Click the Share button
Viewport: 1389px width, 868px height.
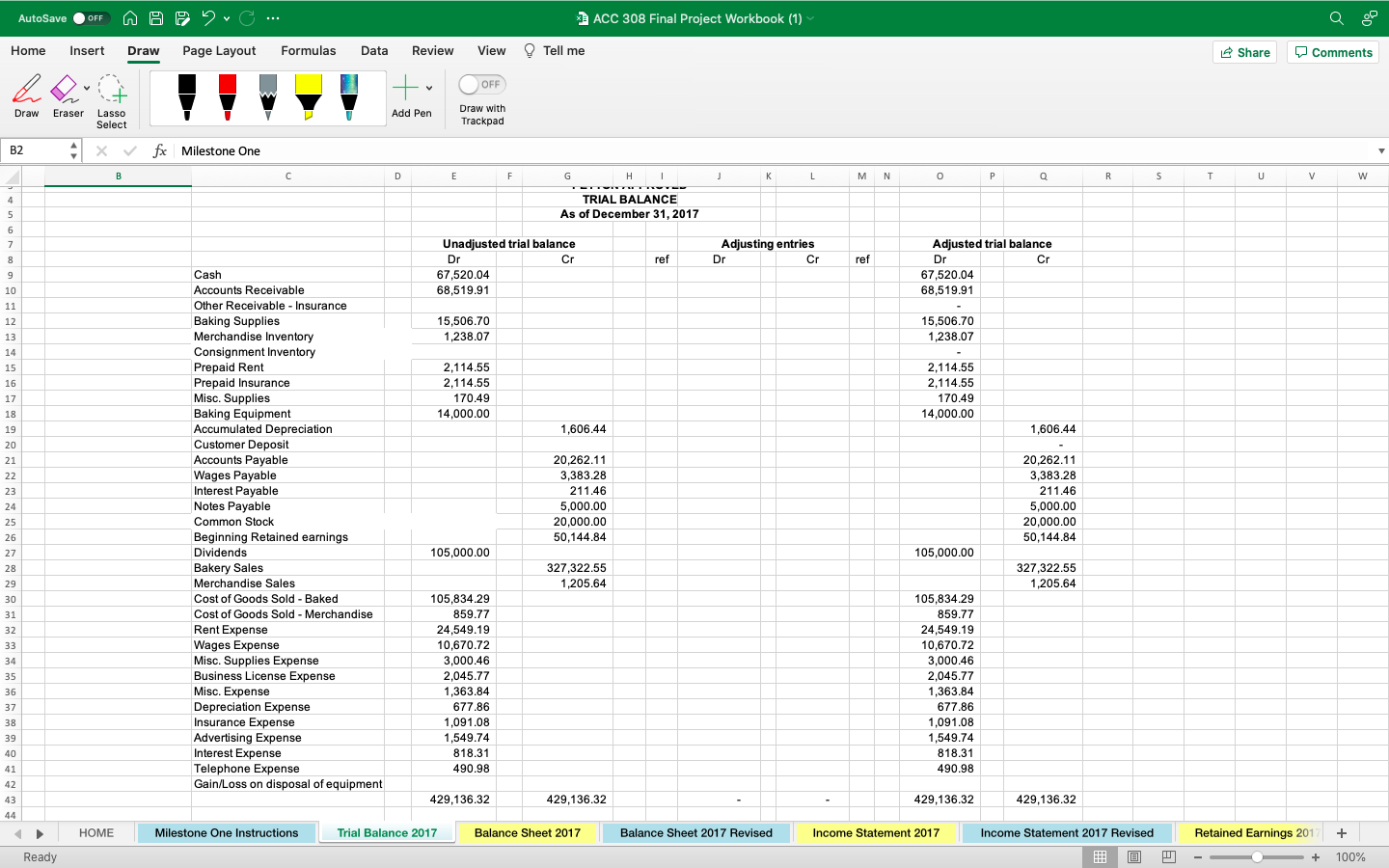(1244, 53)
